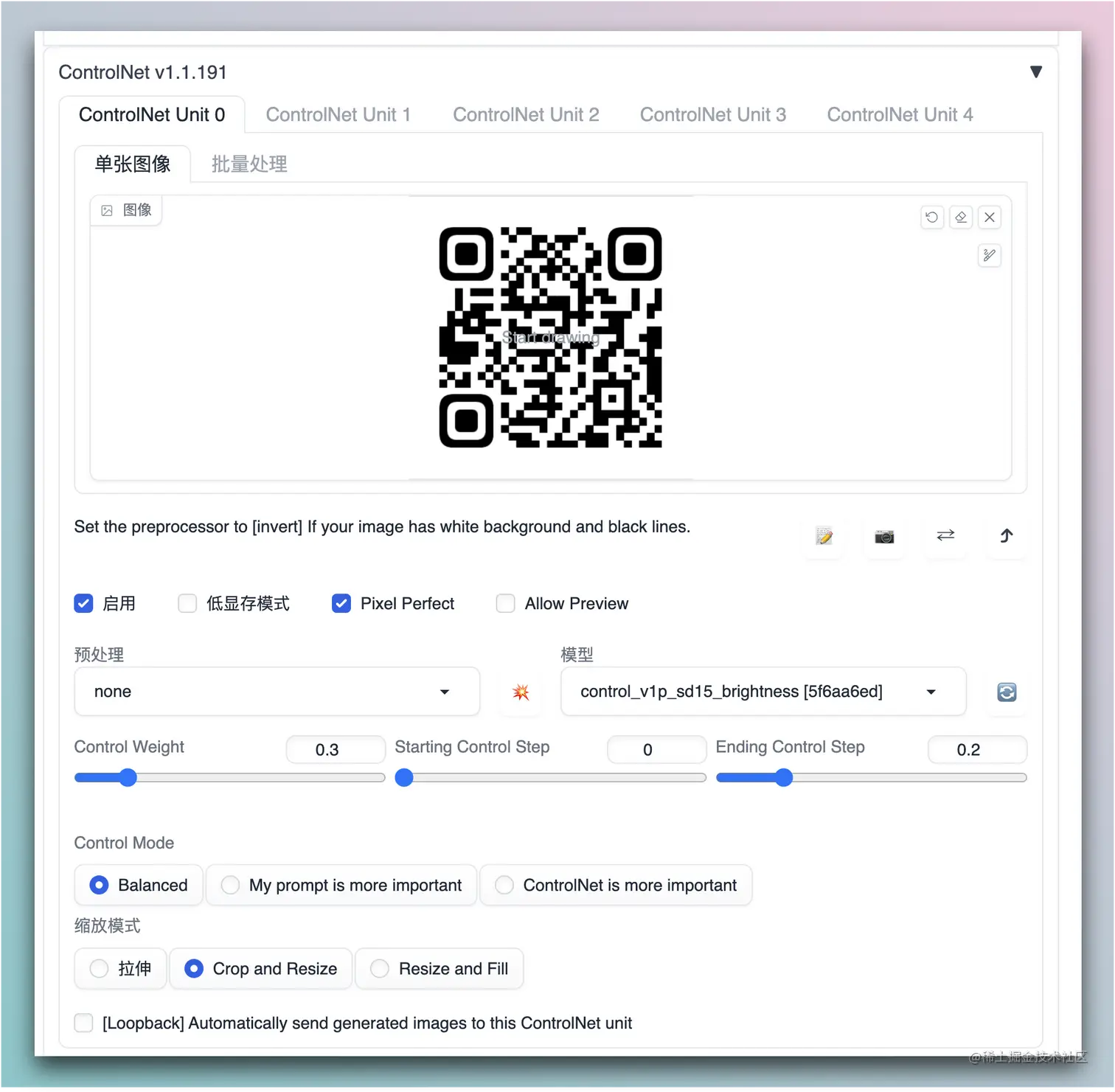Click the 'Set the preprocessor to [invert]' hint text
This screenshot has height=1092, width=1115.
click(382, 527)
